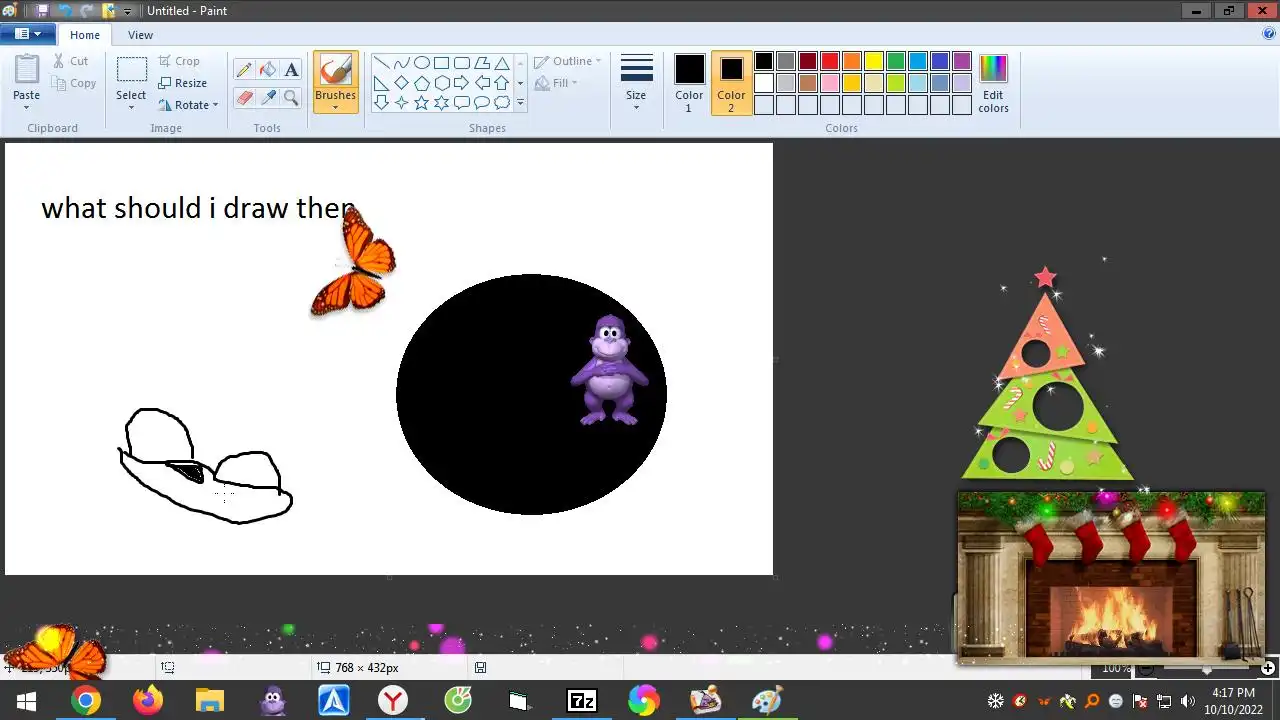Open File Explorer from the taskbar
The height and width of the screenshot is (720, 1280).
click(210, 701)
